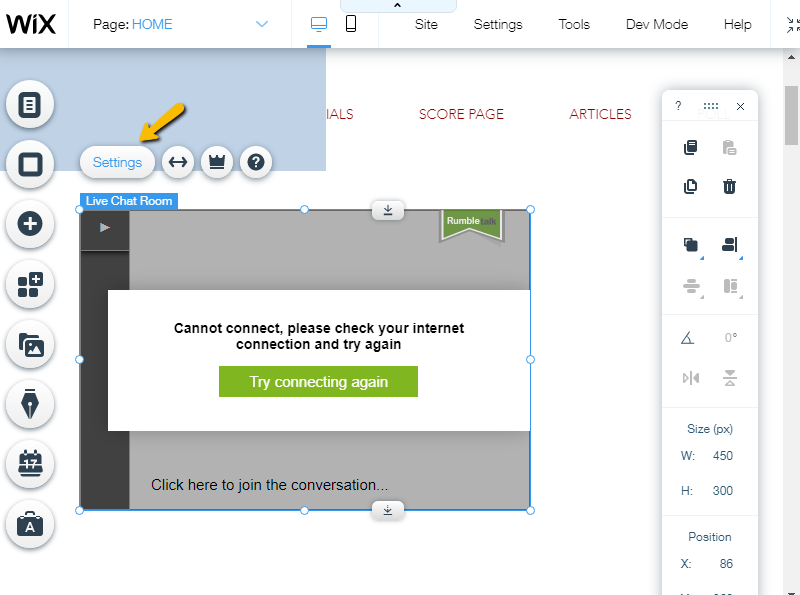The width and height of the screenshot is (800, 595).
Task: Open the Media manager sidebar icon
Action: (x=30, y=345)
